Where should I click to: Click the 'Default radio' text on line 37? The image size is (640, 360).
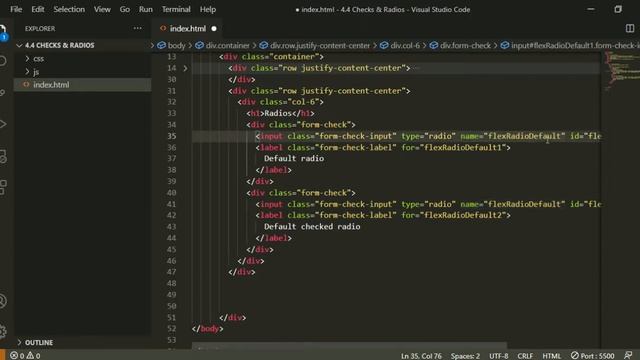(294, 158)
